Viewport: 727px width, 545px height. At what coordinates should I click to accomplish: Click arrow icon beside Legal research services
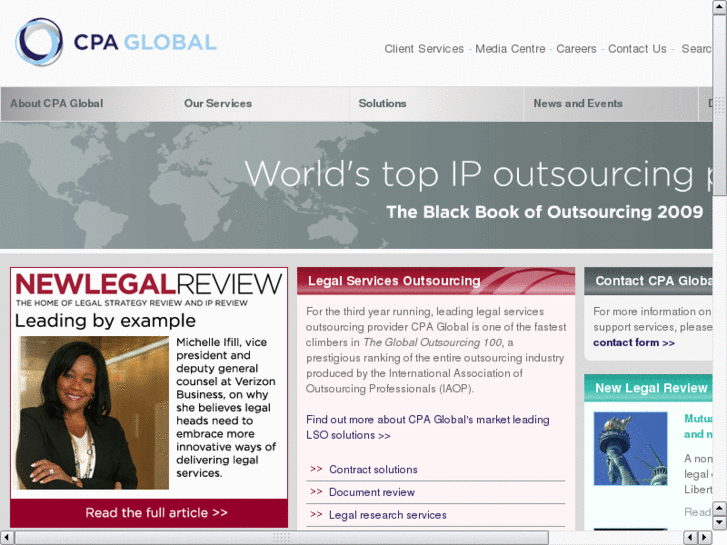pyautogui.click(x=316, y=514)
